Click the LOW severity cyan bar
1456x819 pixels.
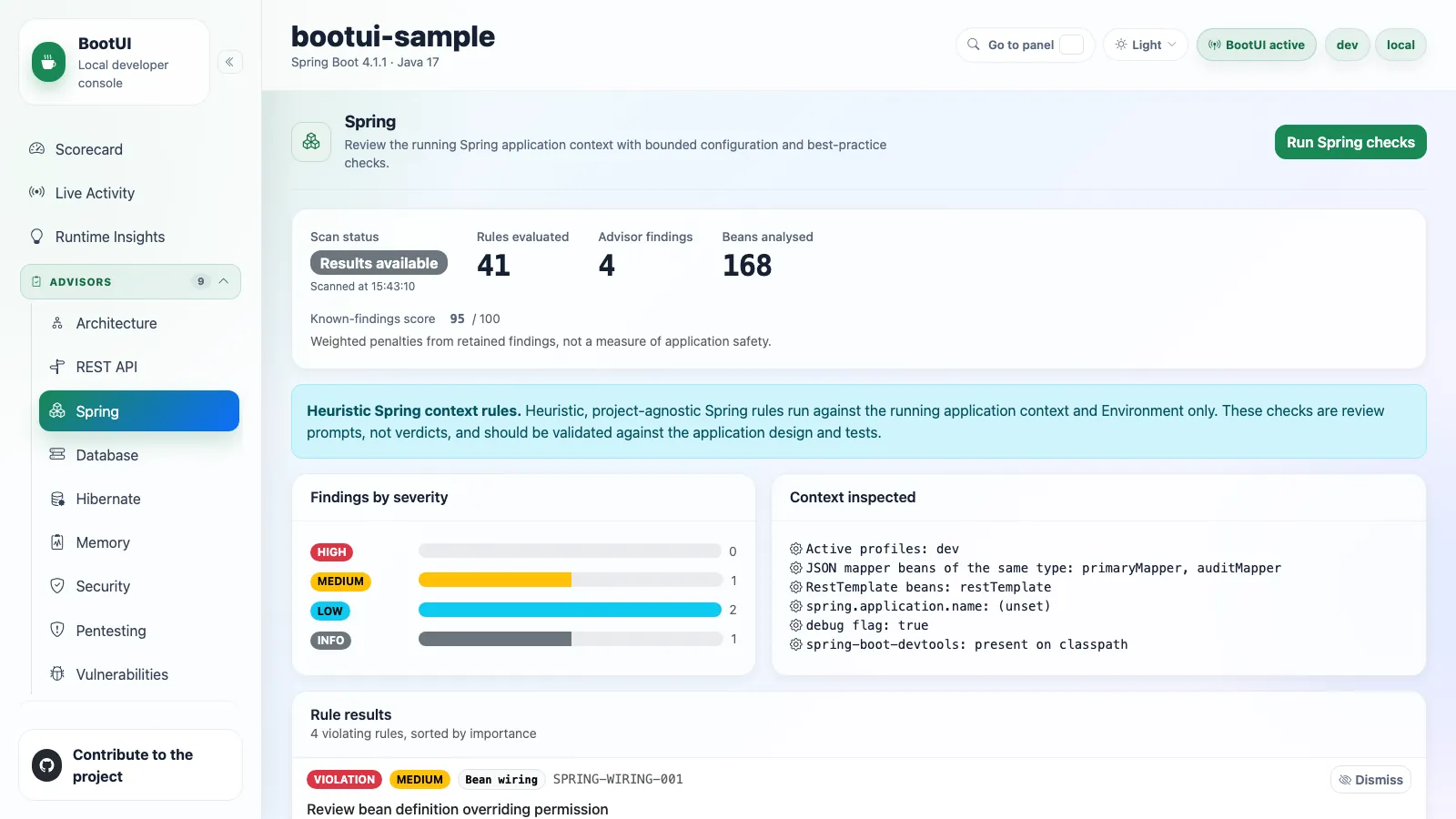pos(570,610)
